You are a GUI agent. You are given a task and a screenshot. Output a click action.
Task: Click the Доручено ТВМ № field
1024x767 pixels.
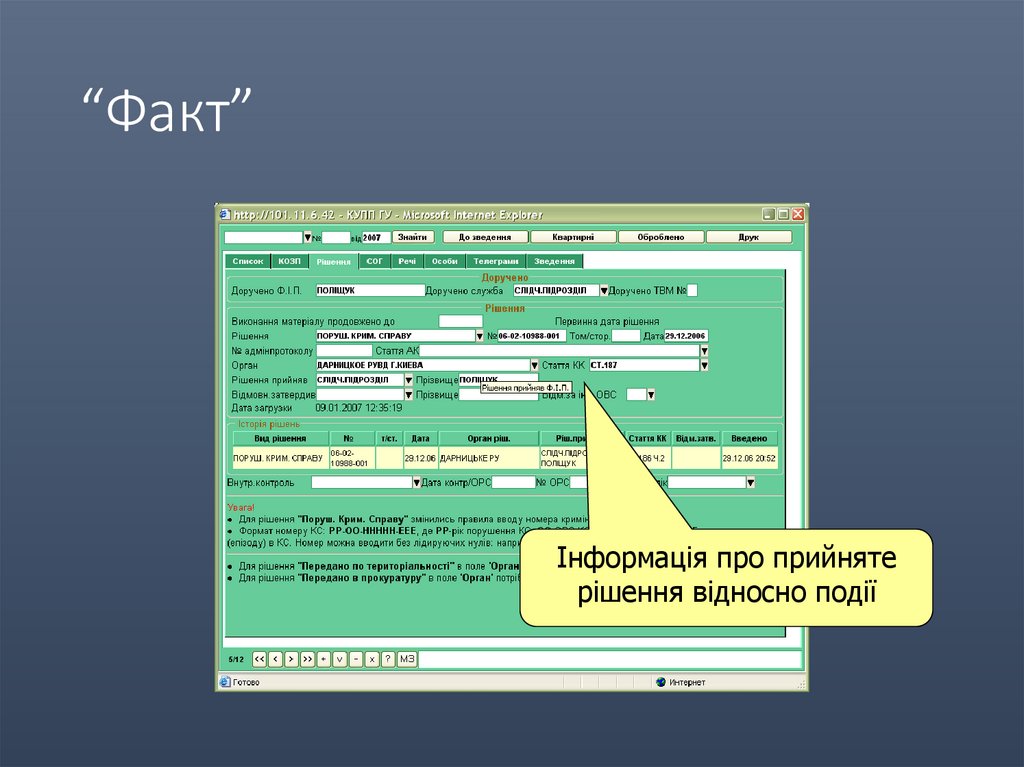click(x=692, y=291)
